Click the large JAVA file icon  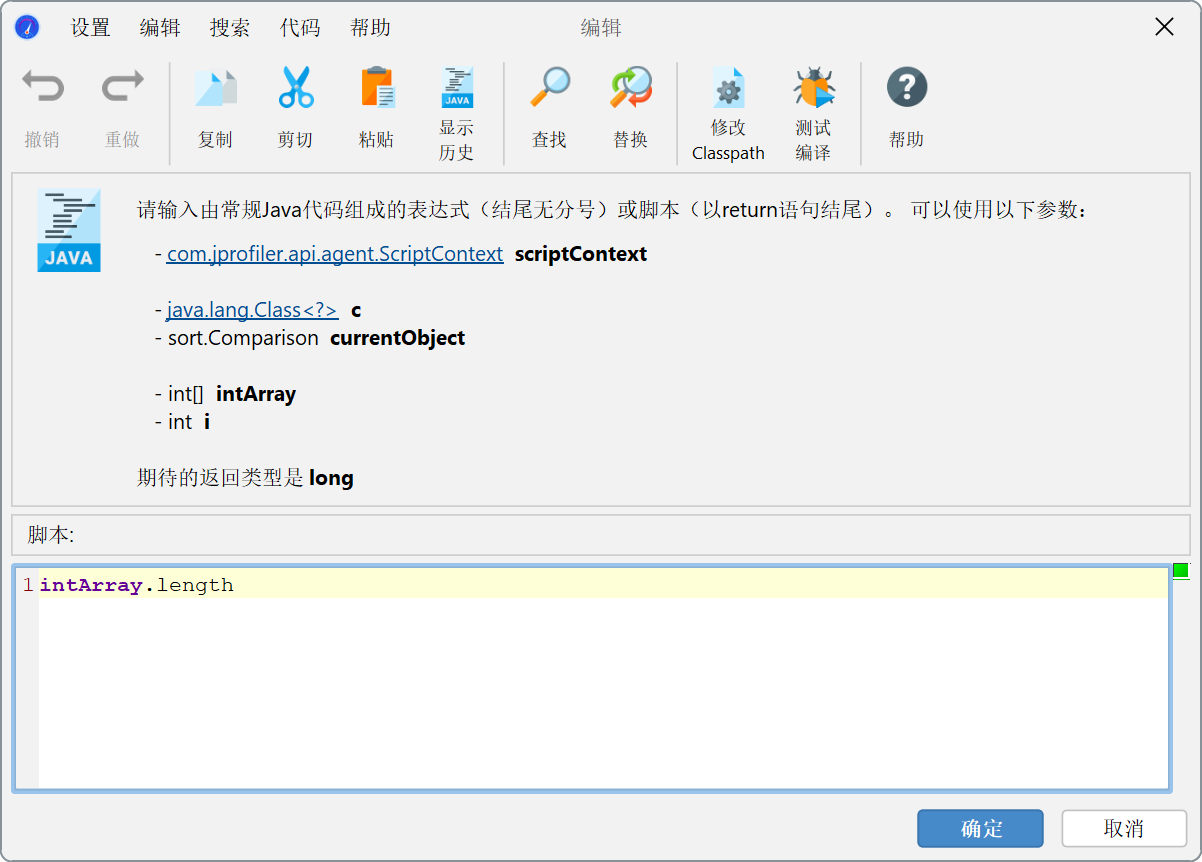(69, 230)
